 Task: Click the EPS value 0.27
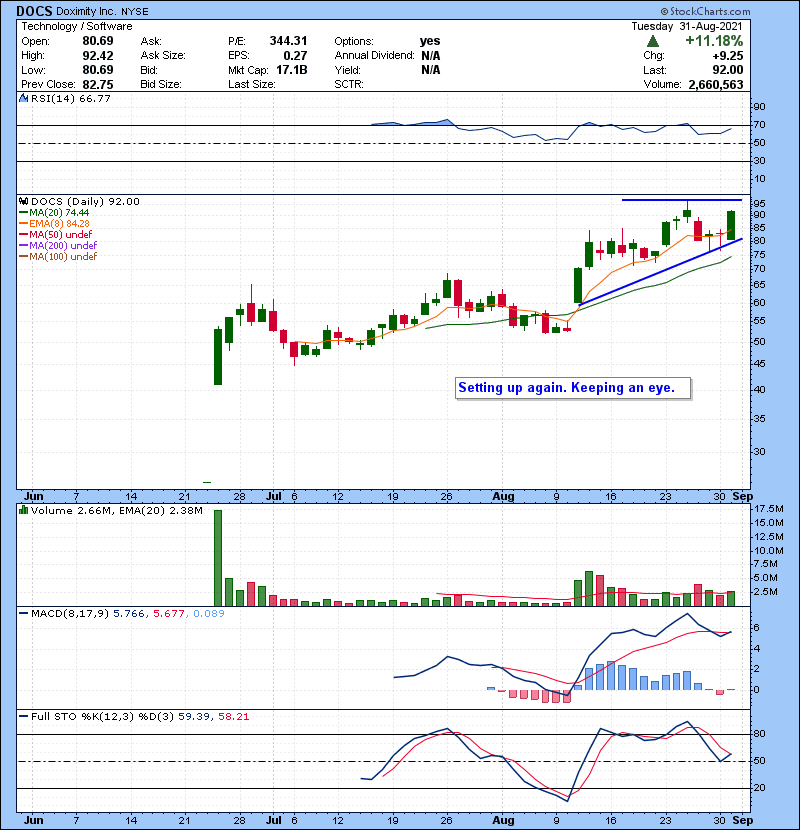click(295, 56)
